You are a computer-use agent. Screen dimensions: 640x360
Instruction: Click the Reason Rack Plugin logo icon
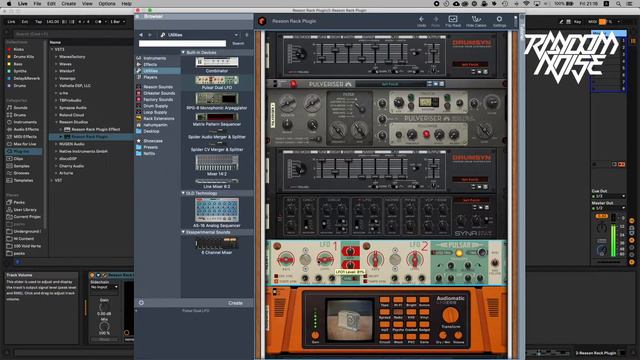[262, 21]
